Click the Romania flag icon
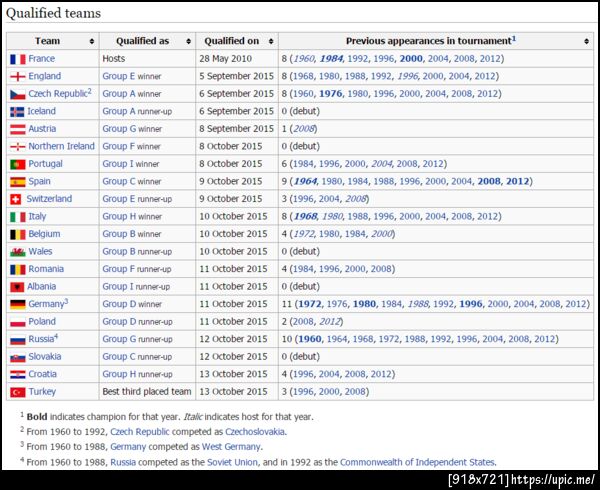 coord(18,270)
